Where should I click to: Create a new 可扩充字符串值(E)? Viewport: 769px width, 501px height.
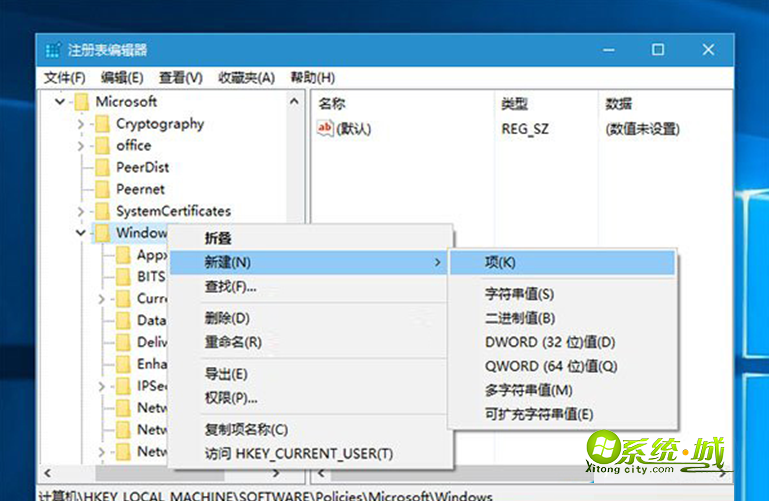[563, 414]
